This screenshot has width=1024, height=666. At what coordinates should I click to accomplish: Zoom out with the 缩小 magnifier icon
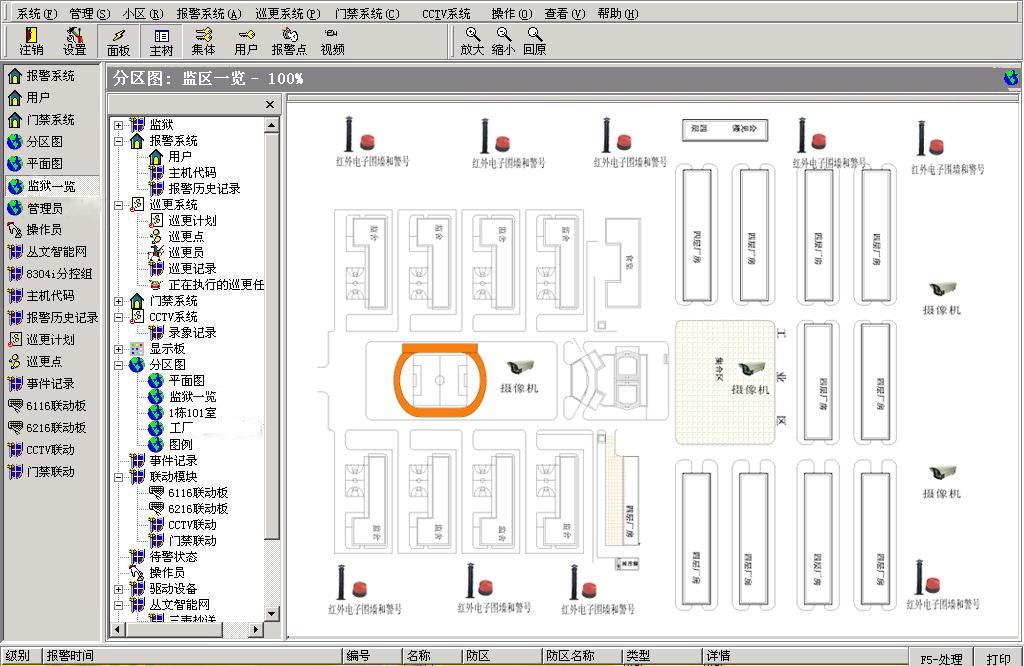(503, 40)
